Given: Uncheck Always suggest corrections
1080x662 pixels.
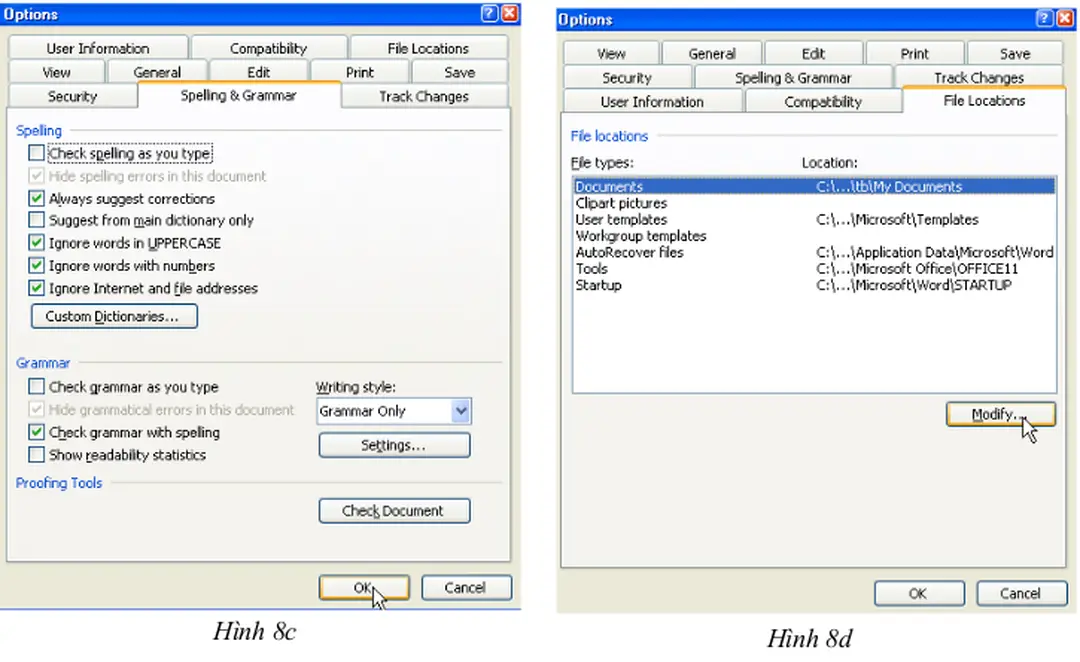Looking at the screenshot, I should 37,198.
